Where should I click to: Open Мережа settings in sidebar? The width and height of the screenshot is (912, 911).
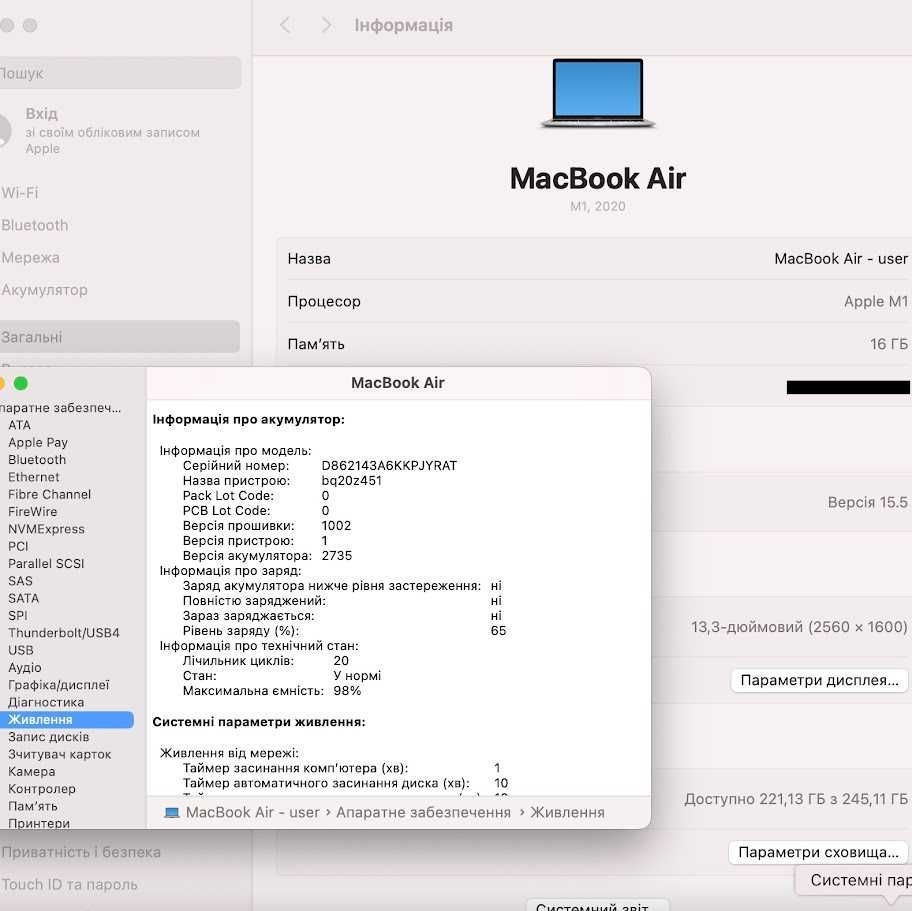coord(30,258)
